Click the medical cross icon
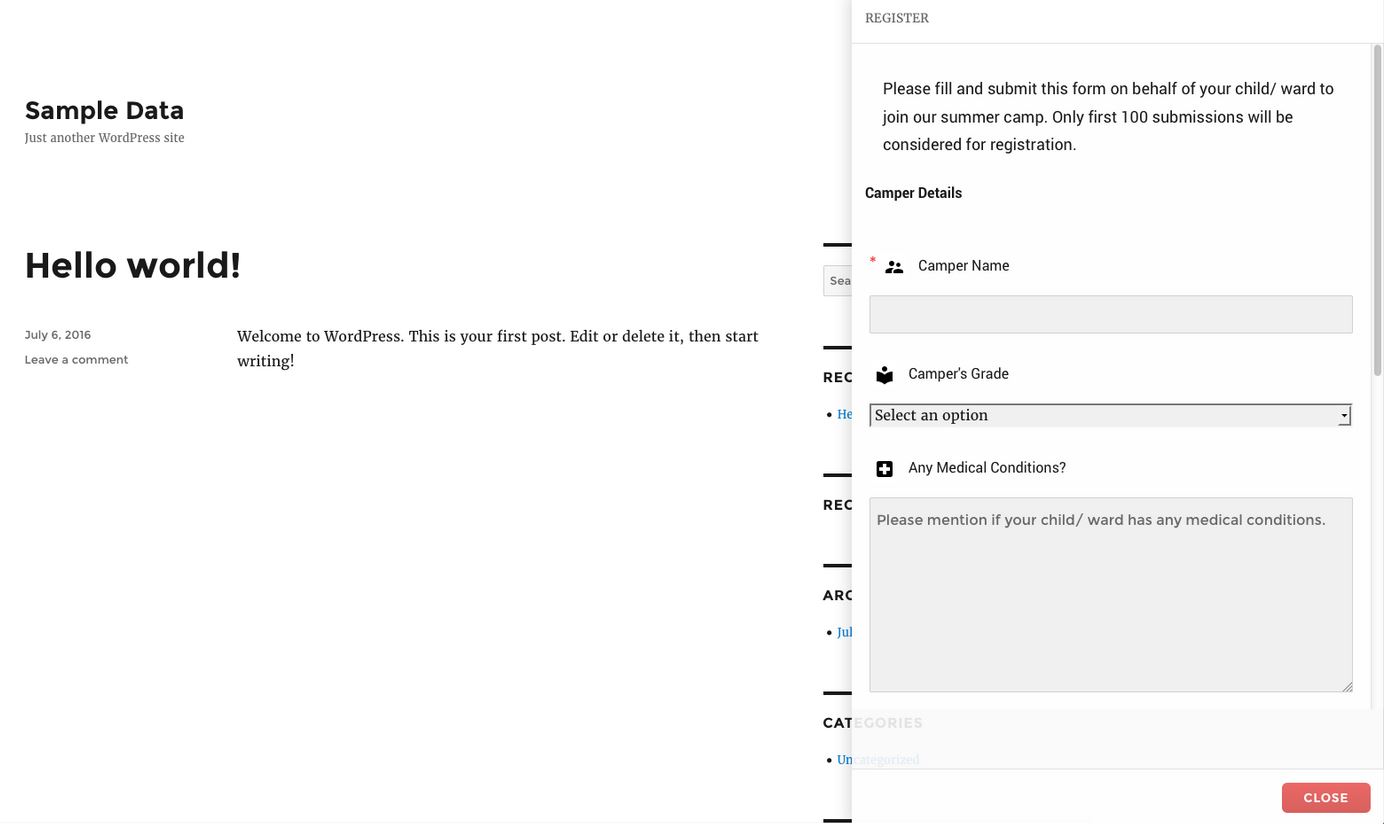Viewport: 1384px width, 824px height. coord(884,469)
